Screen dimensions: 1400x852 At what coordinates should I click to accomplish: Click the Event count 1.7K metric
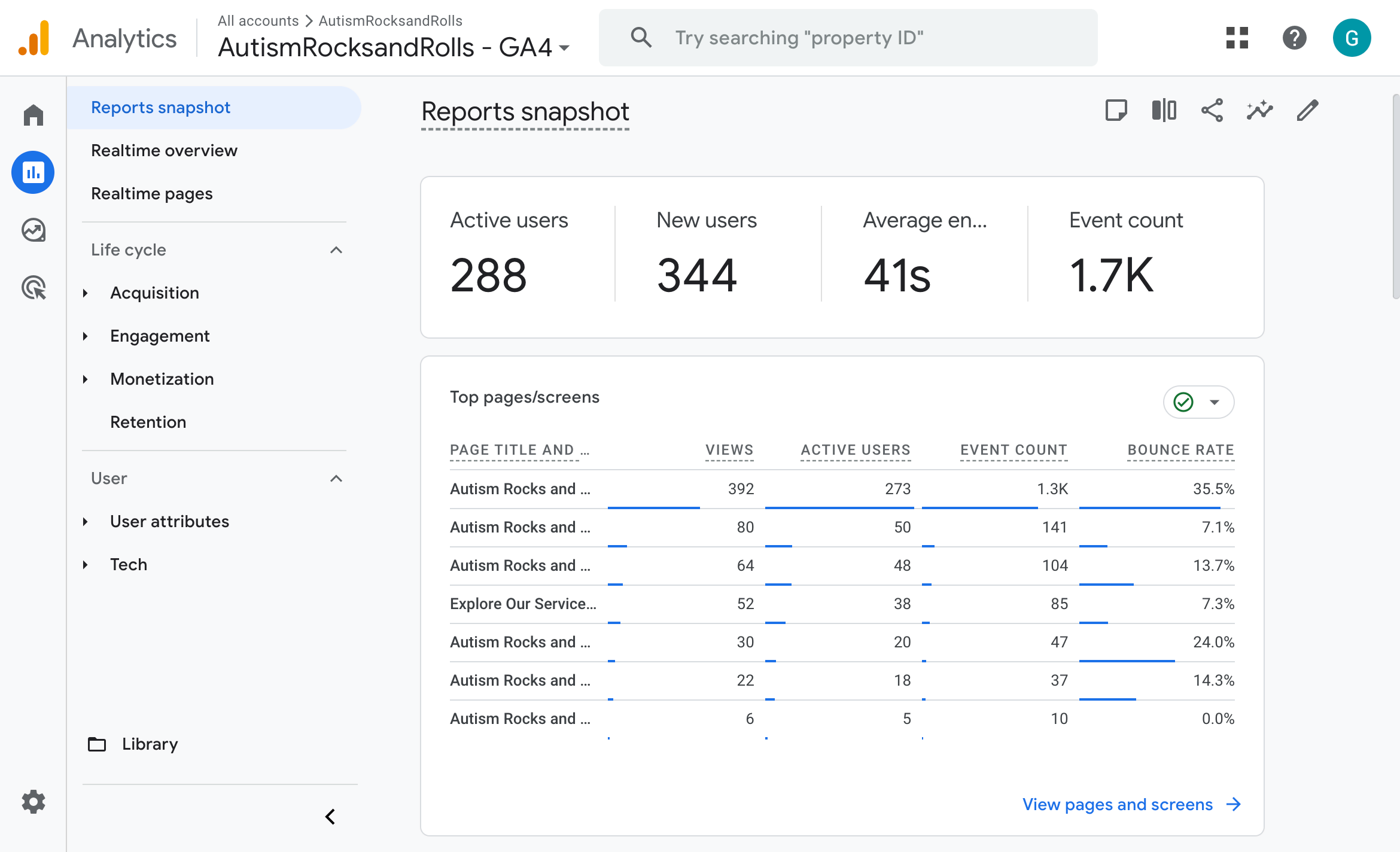pos(1126,254)
